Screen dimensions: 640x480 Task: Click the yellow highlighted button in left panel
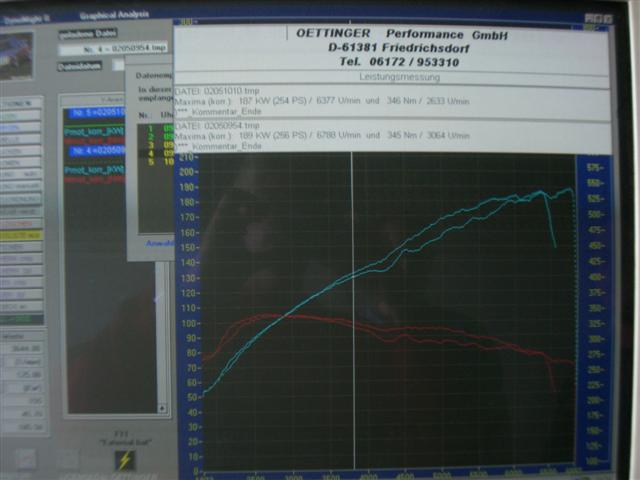coord(21,235)
